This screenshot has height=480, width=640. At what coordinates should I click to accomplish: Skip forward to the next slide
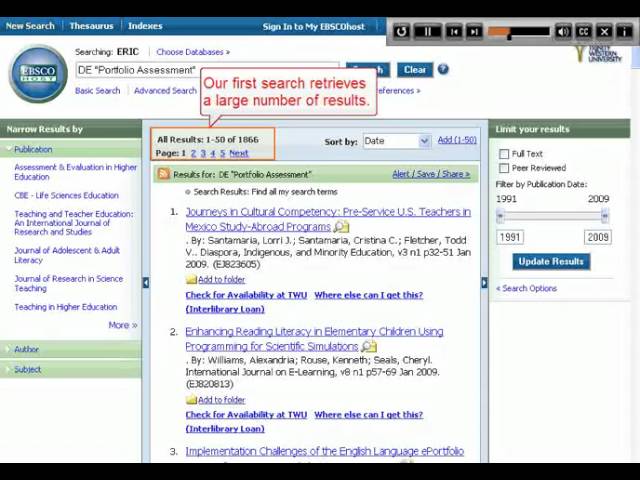coord(474,31)
